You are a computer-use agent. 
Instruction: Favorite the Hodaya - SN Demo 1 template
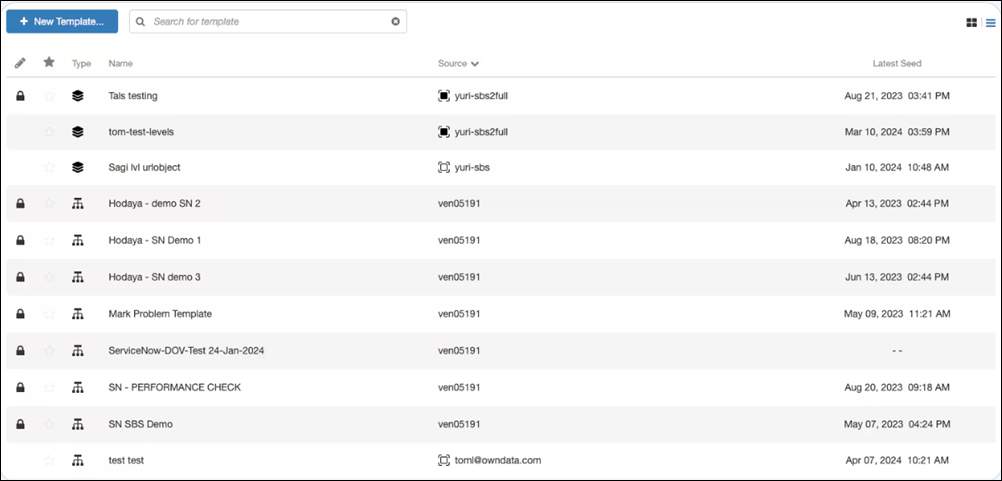[x=49, y=240]
